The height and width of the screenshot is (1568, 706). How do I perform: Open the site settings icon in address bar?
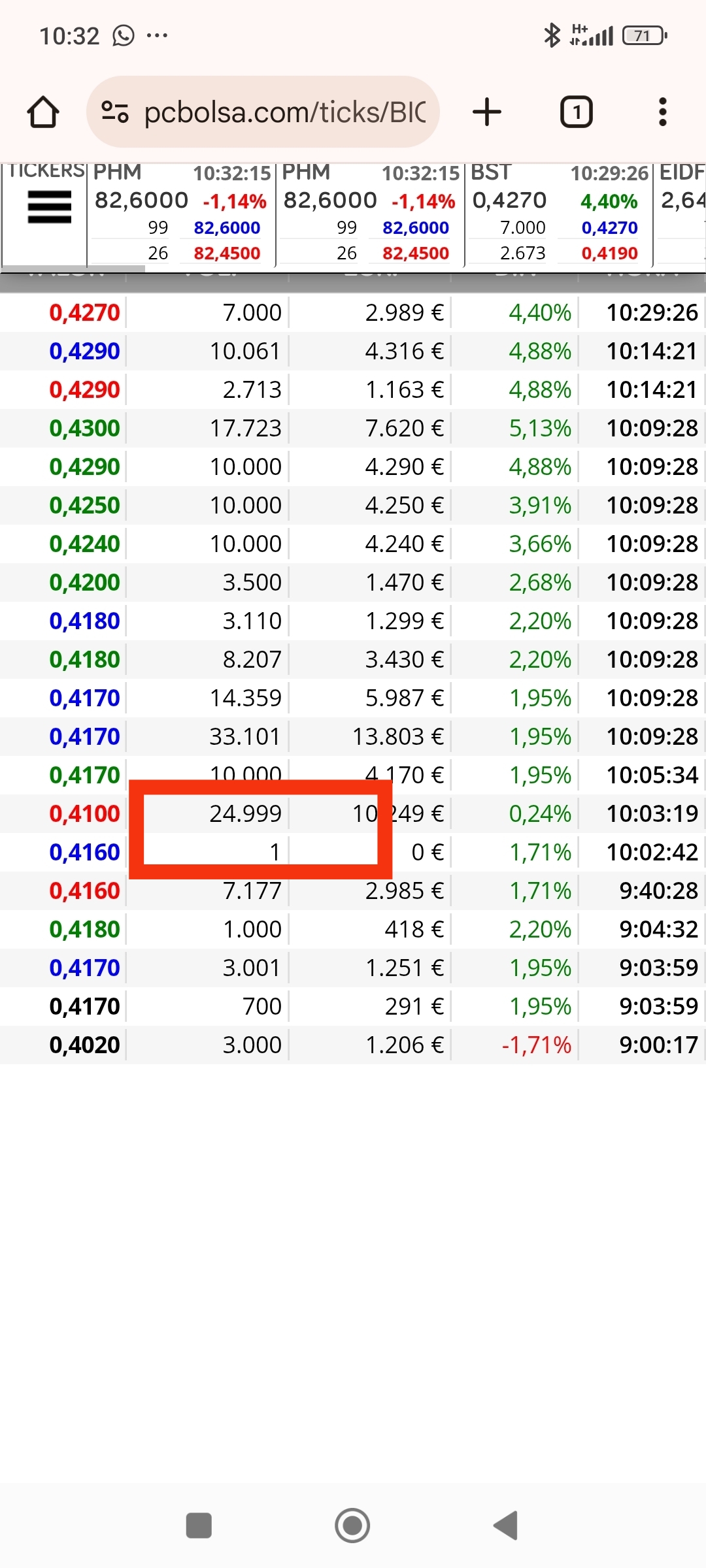pos(115,112)
